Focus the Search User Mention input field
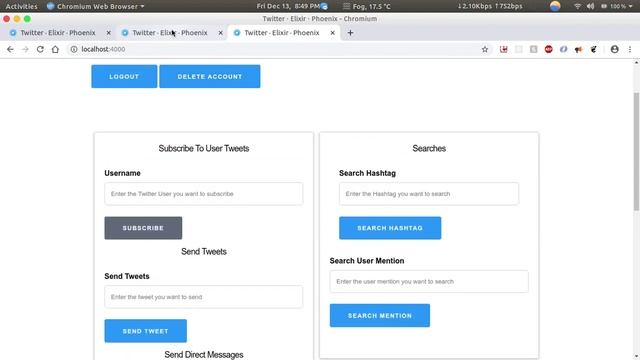 429,281
